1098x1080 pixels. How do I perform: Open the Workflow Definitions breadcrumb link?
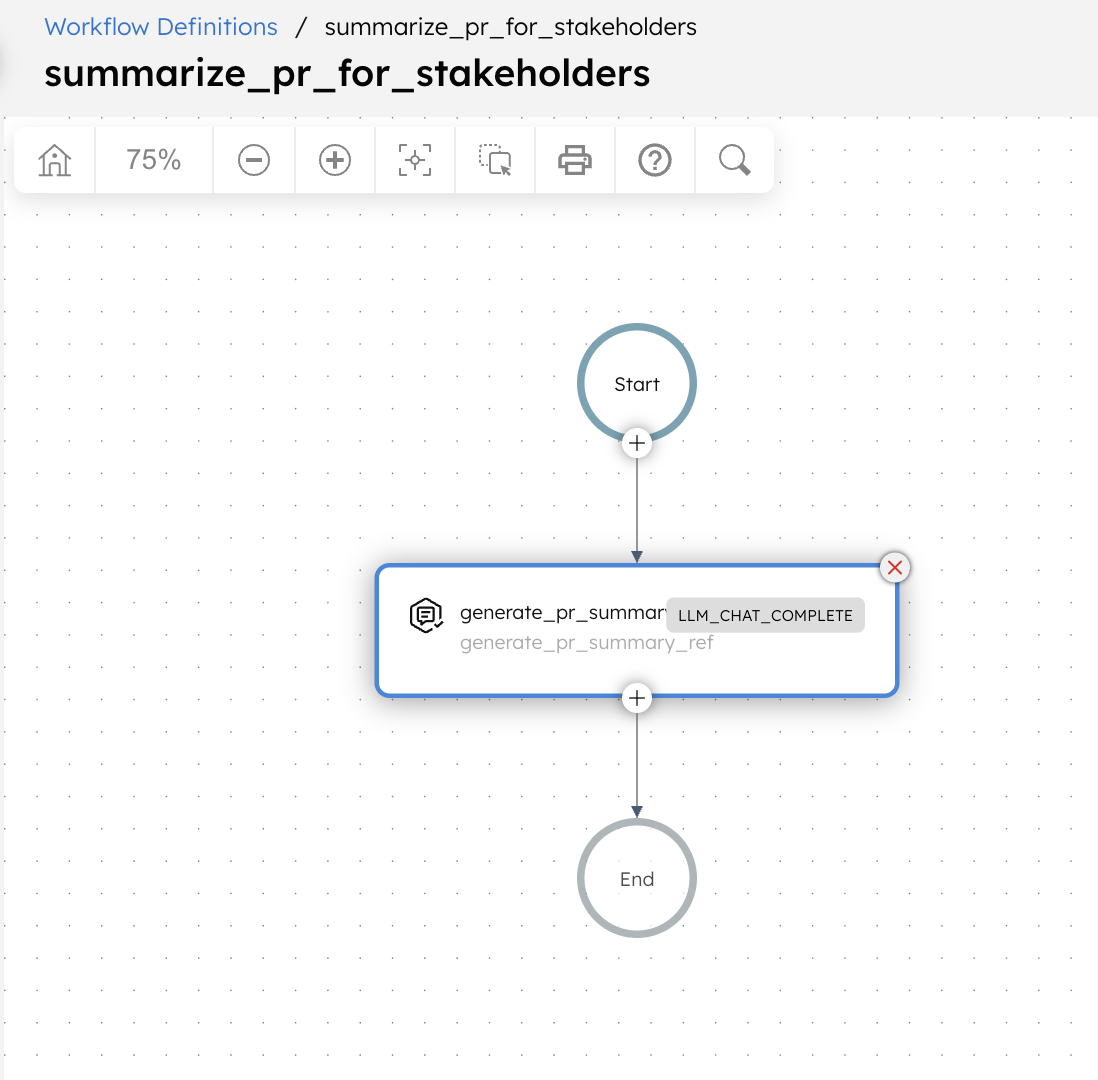(160, 27)
